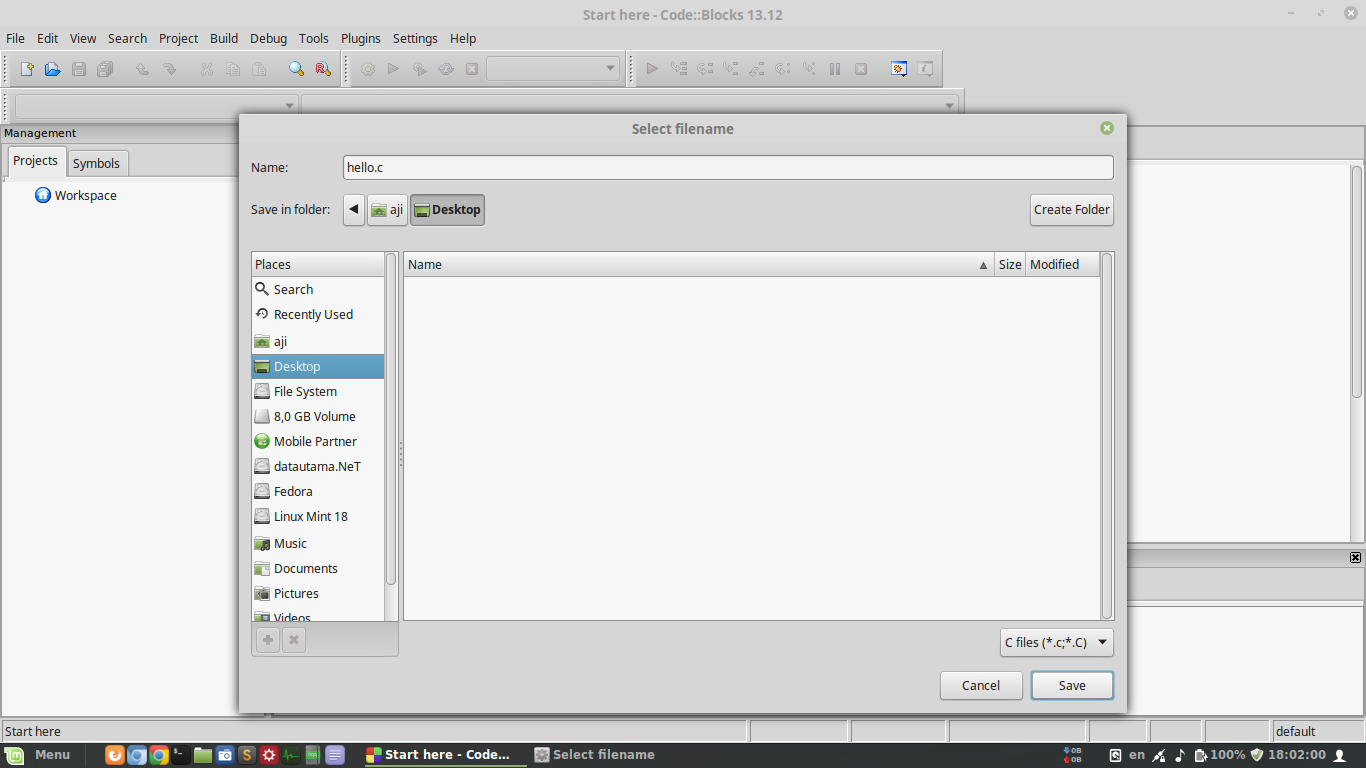Select Fedora in Places list

317,491
